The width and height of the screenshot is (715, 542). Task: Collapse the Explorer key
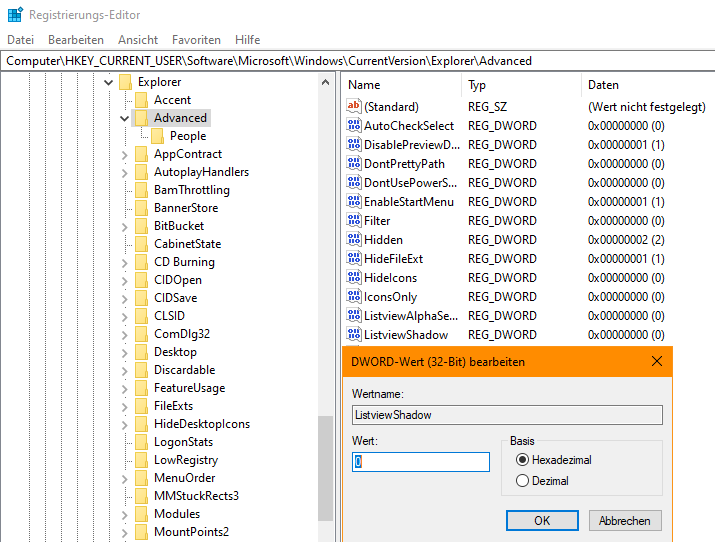[109, 82]
